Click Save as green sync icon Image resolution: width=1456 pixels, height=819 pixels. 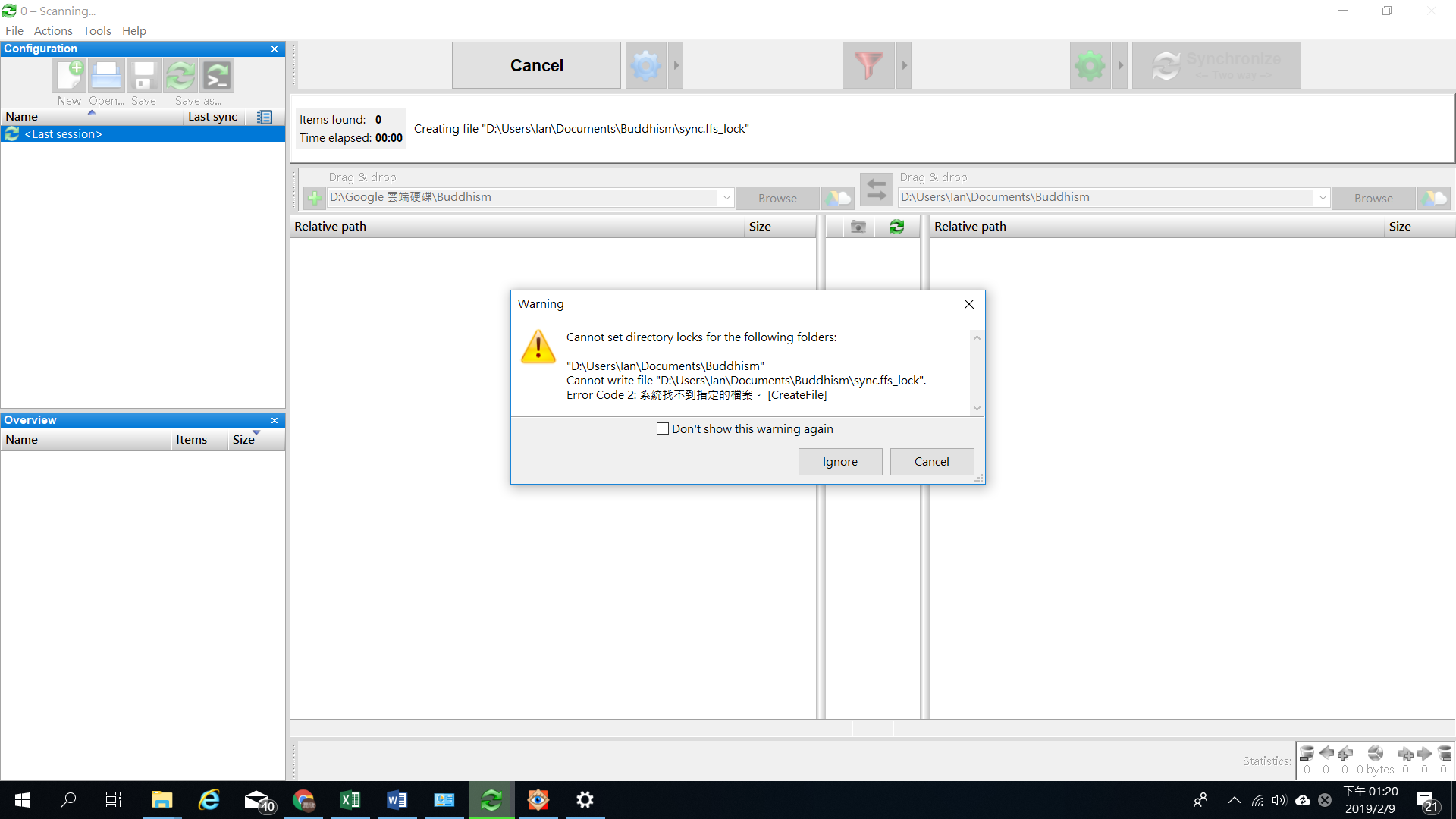click(180, 76)
